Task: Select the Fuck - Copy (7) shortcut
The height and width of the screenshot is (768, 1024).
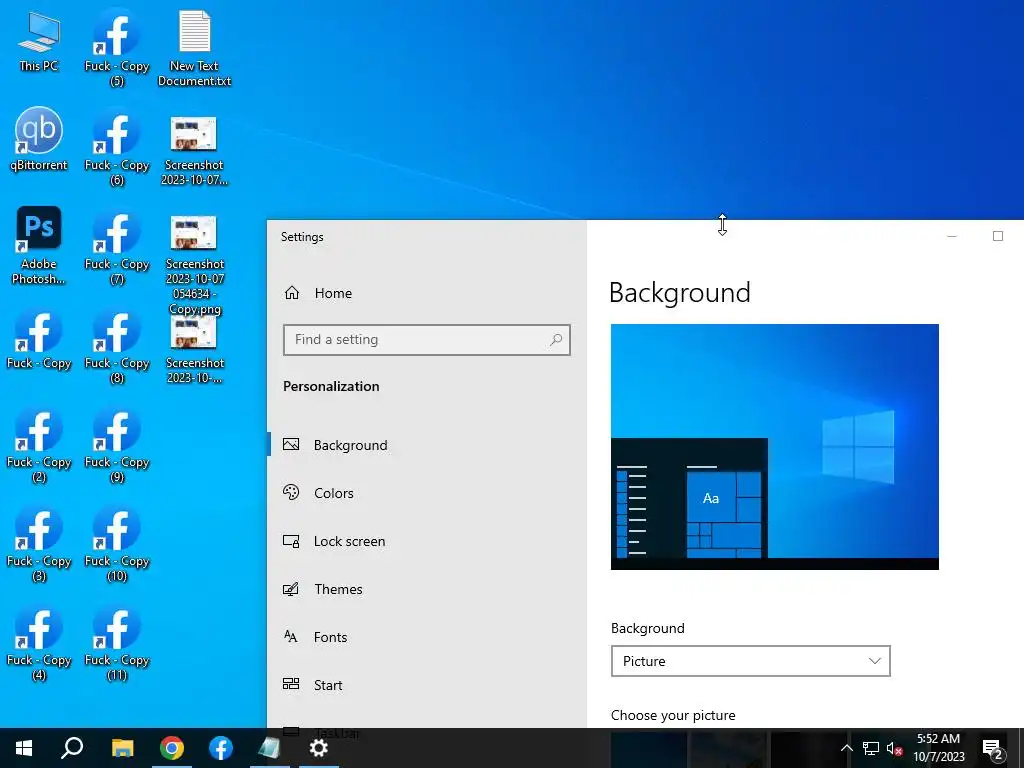Action: coord(117,246)
